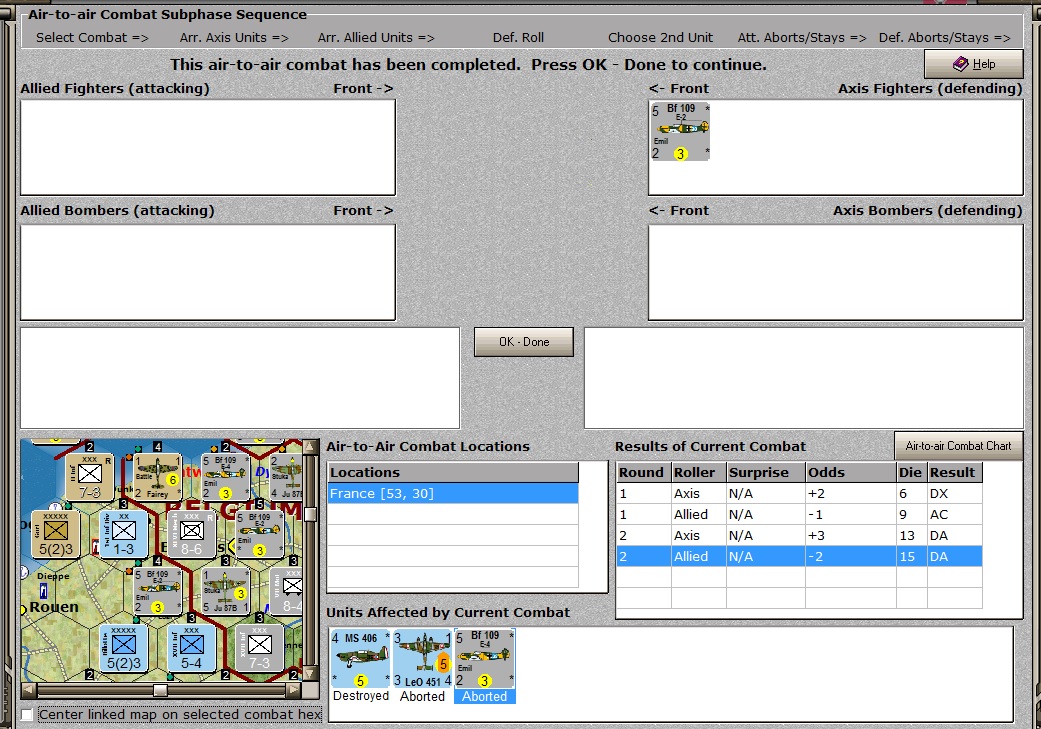This screenshot has height=729, width=1041.
Task: Click the Result column header
Action: [954, 472]
